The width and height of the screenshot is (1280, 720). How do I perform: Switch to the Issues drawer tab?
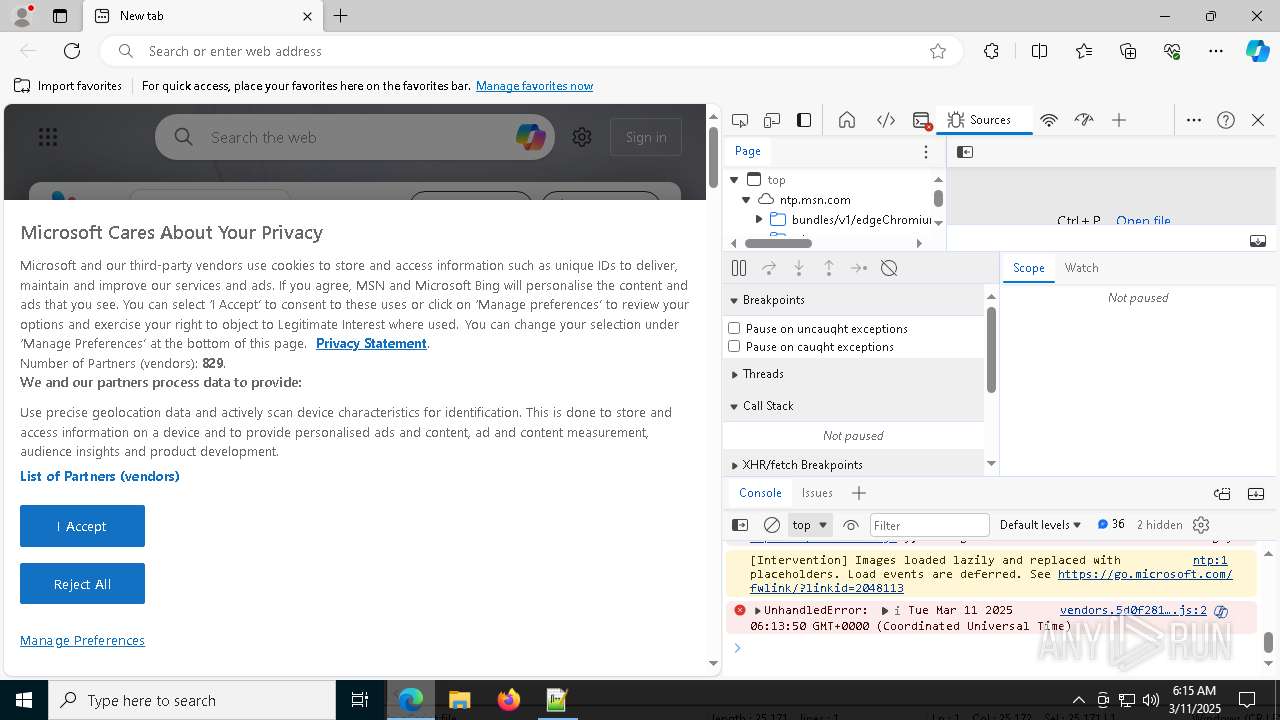[x=817, y=493]
